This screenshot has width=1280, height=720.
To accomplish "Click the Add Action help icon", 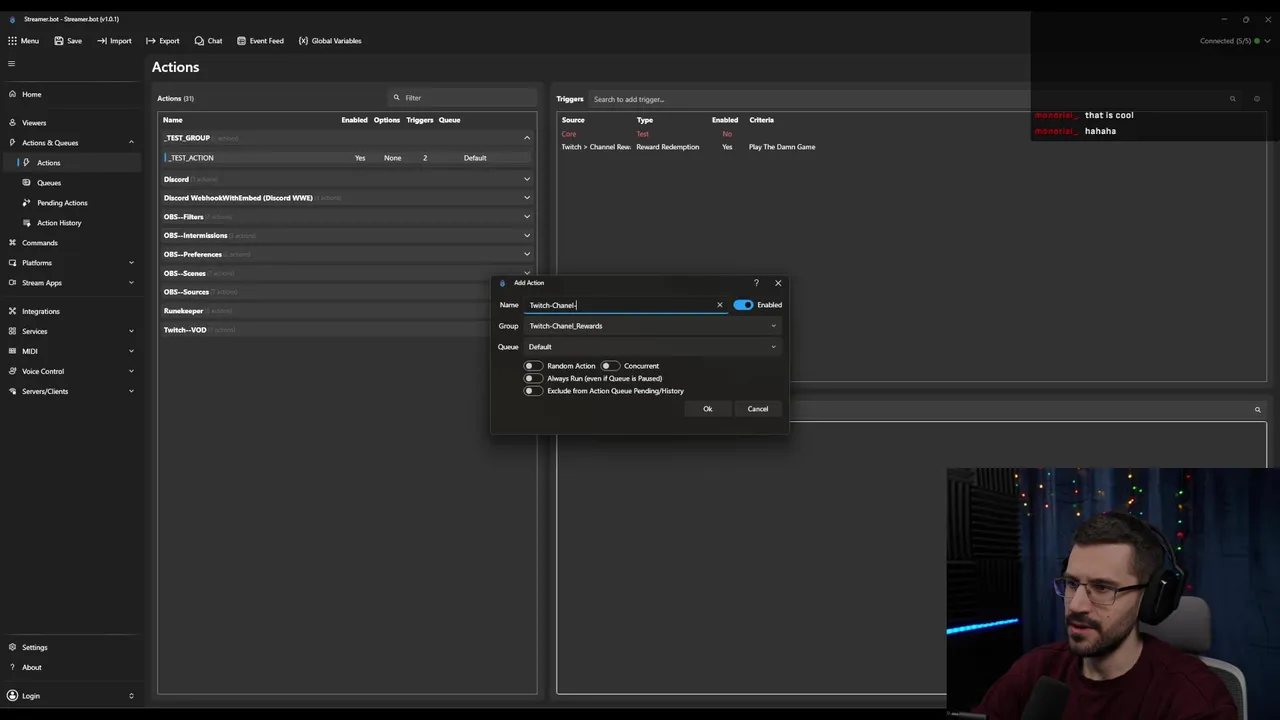I will point(756,283).
